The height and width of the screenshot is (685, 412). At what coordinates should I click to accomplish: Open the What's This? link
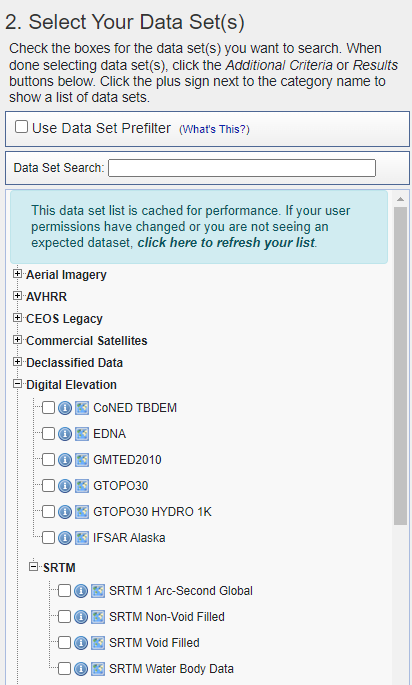[x=214, y=129]
